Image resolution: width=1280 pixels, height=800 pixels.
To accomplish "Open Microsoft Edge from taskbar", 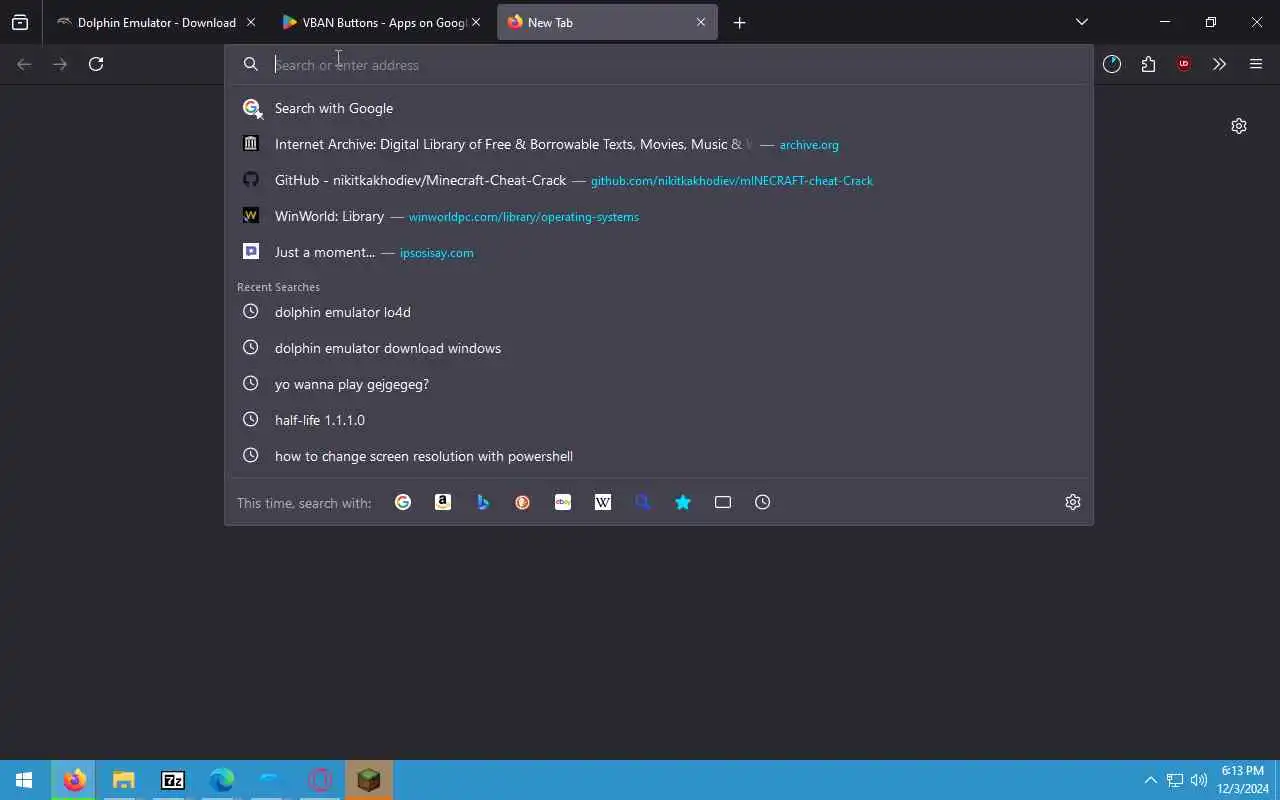I will pos(221,780).
